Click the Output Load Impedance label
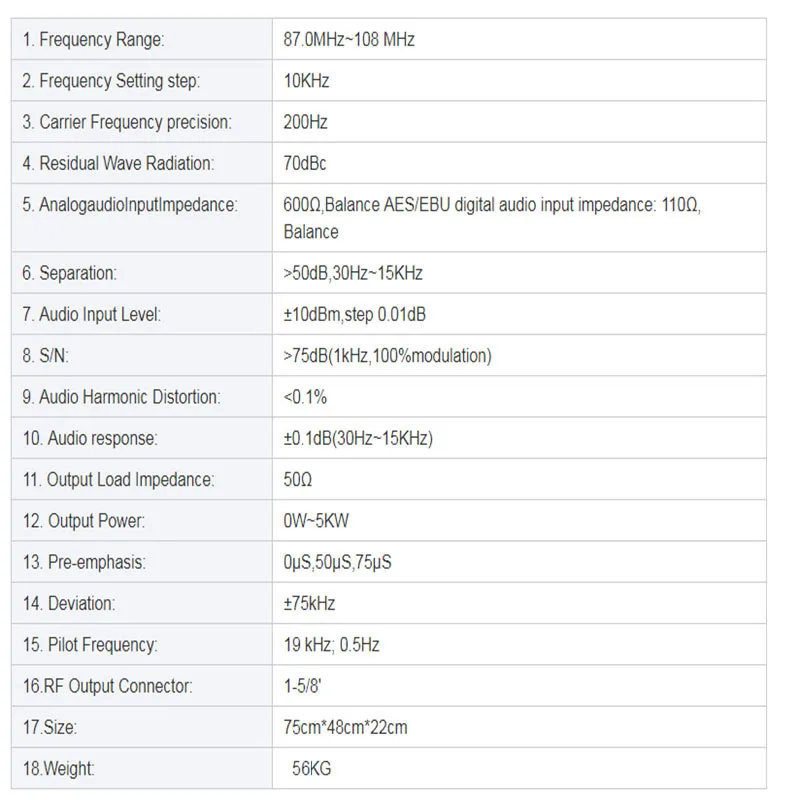The width and height of the screenshot is (800, 800). (x=118, y=480)
